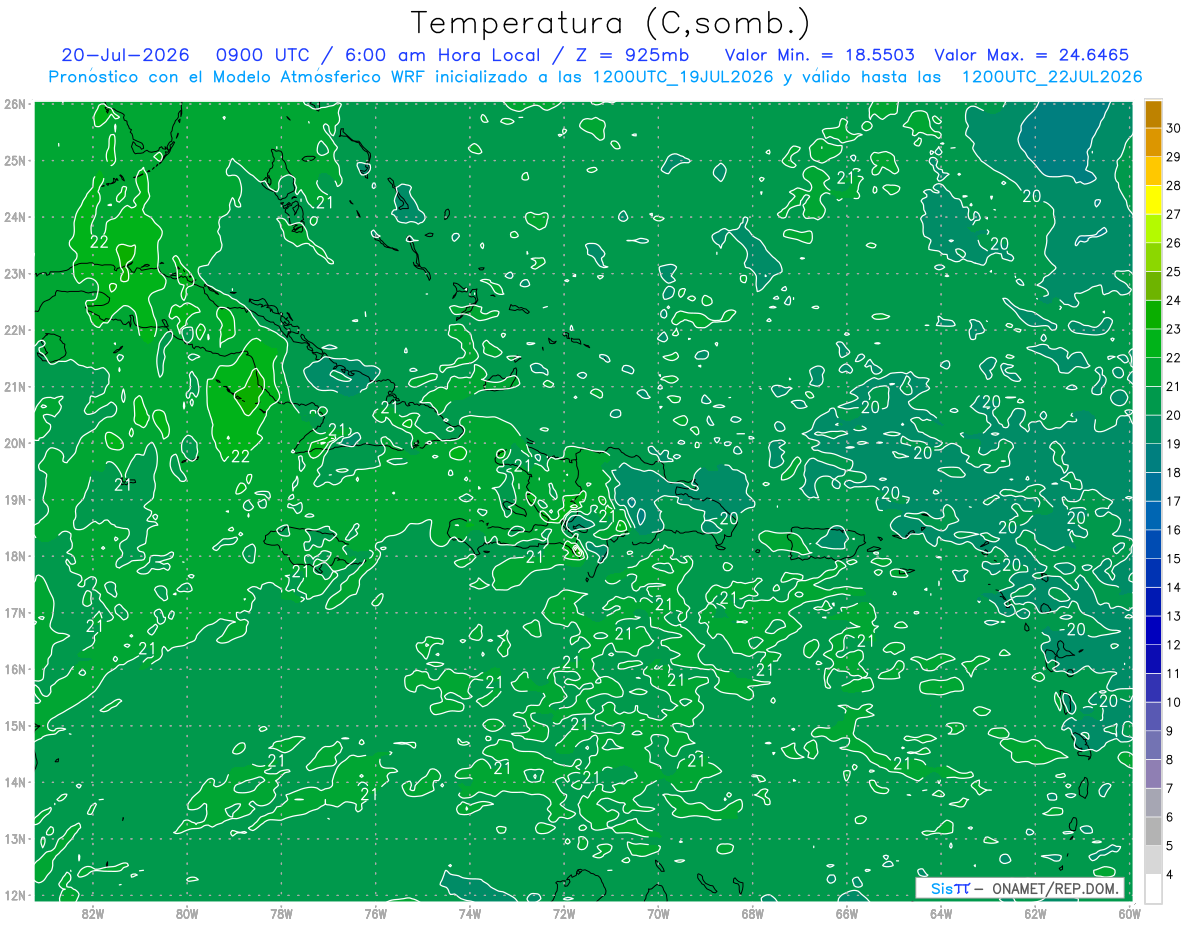Click the latitude axis label "12N"
This screenshot has width=1200, height=927.
[x=15, y=895]
